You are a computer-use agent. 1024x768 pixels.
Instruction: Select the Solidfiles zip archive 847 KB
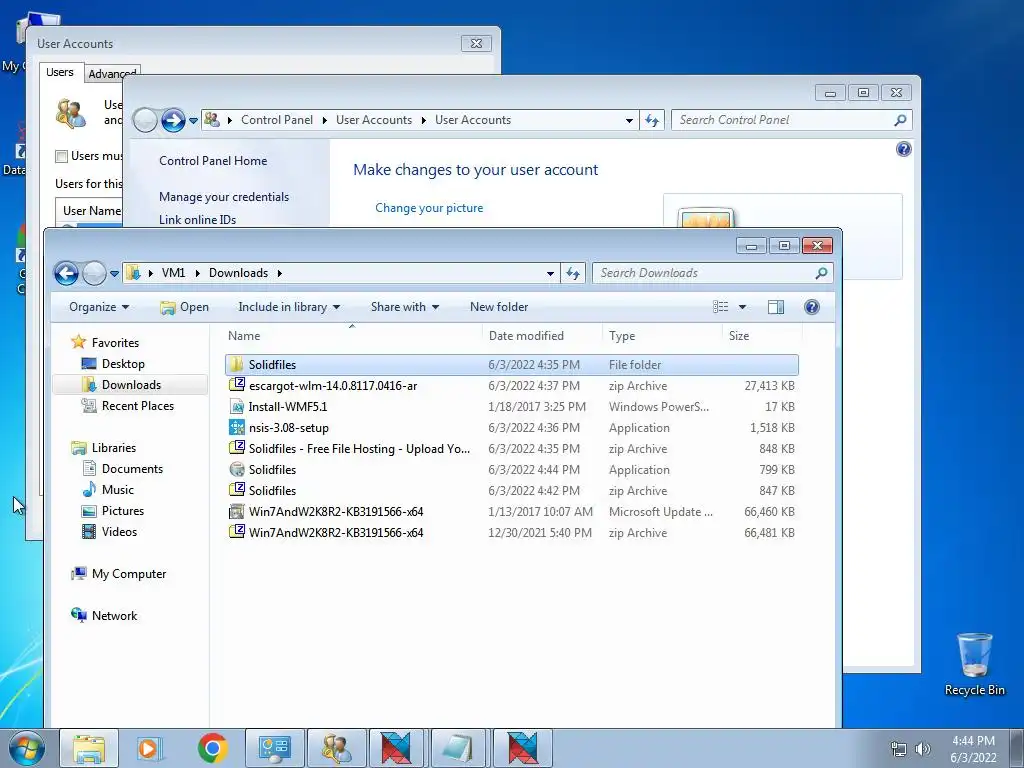(511, 490)
